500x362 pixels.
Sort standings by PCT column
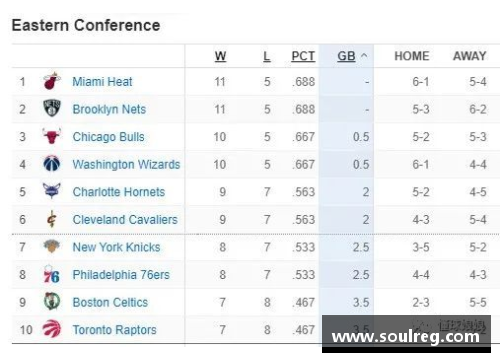303,56
